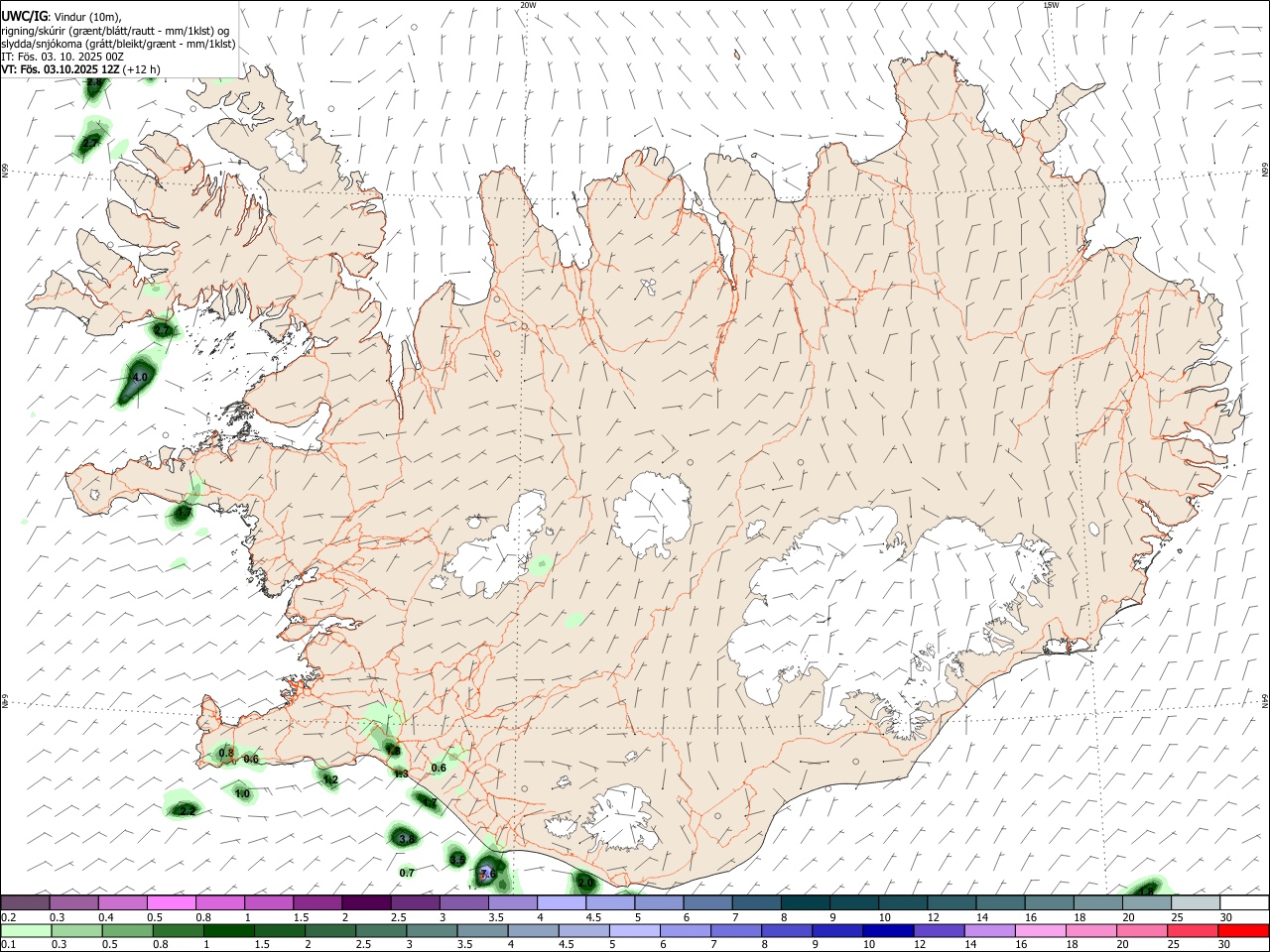Click the '0.2' label in the top legend row
The image size is (1270, 952).
(9, 917)
